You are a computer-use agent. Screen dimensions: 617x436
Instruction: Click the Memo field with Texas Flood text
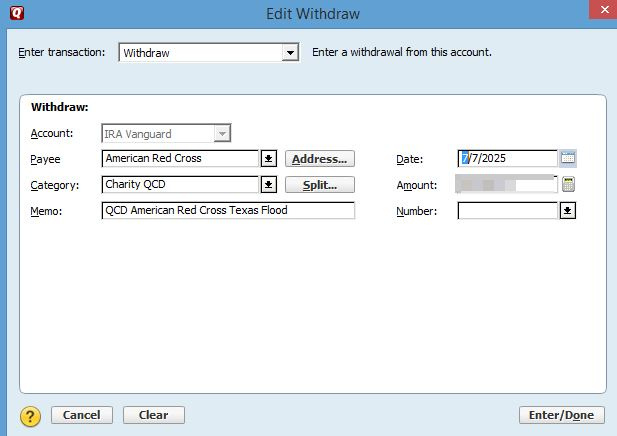228,211
